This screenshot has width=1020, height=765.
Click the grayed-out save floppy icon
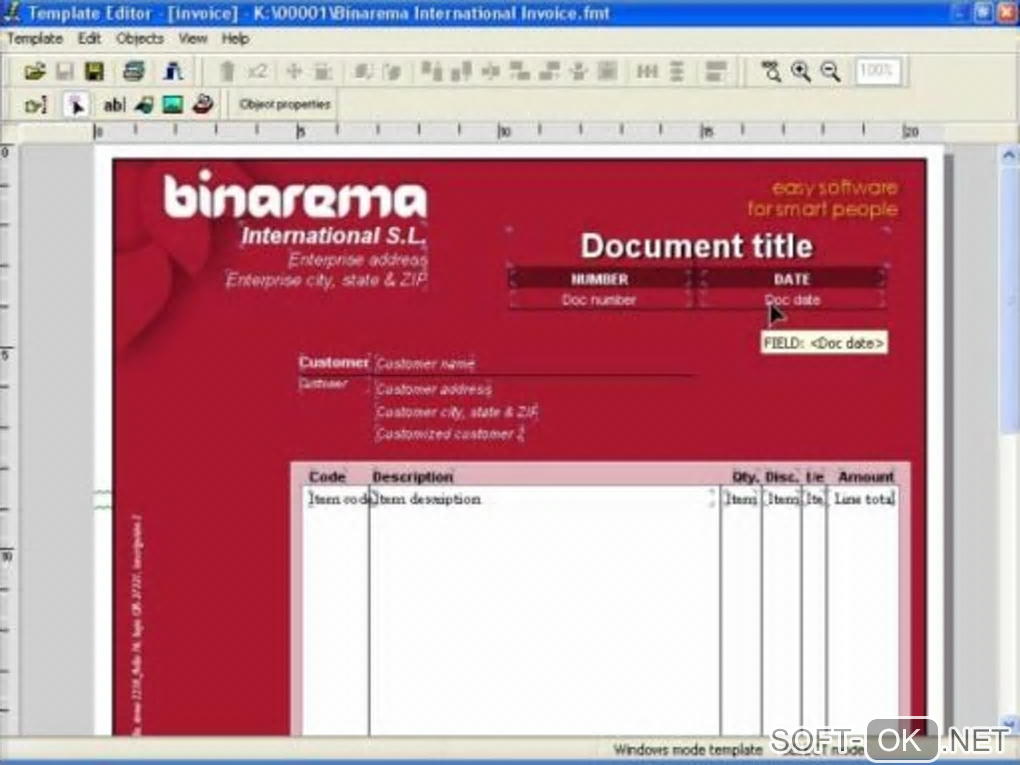64,71
